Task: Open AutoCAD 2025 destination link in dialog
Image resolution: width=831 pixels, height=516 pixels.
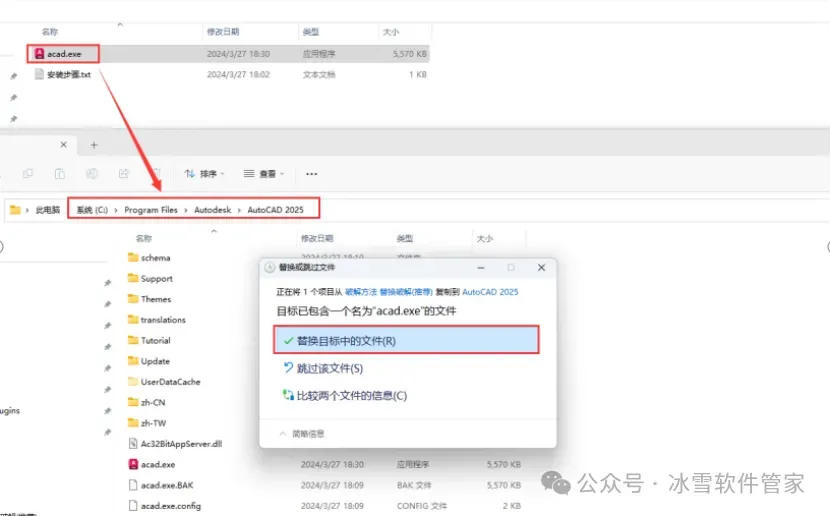Action: click(490, 292)
